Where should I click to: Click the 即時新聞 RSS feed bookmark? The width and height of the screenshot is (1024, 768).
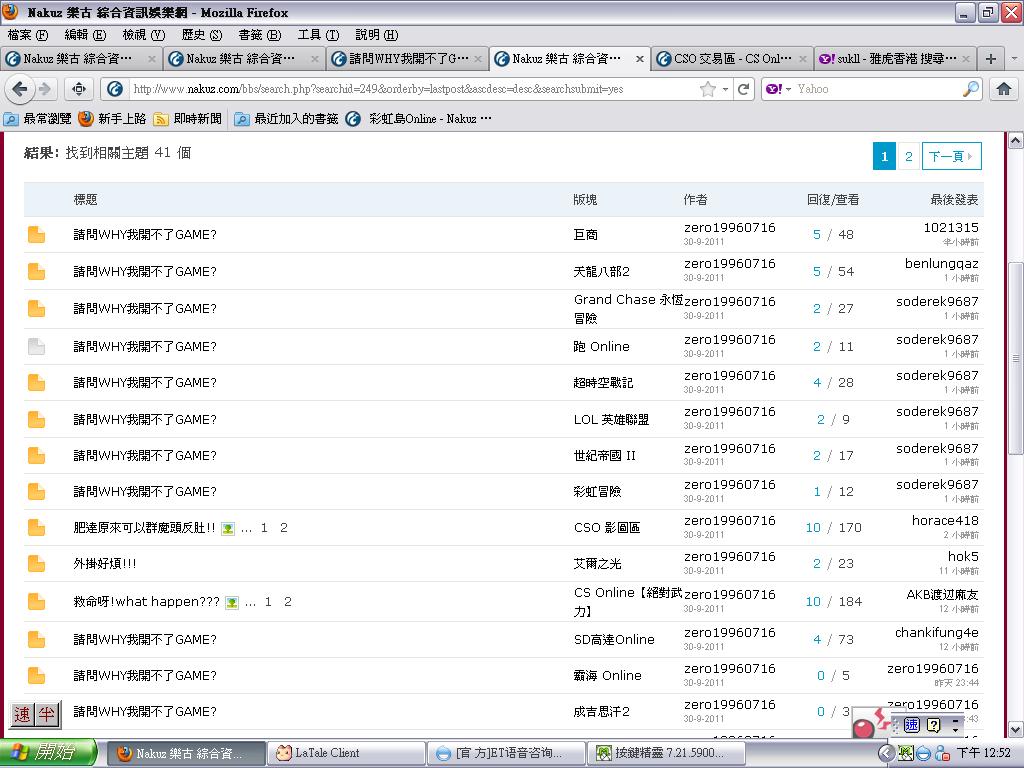pos(187,119)
